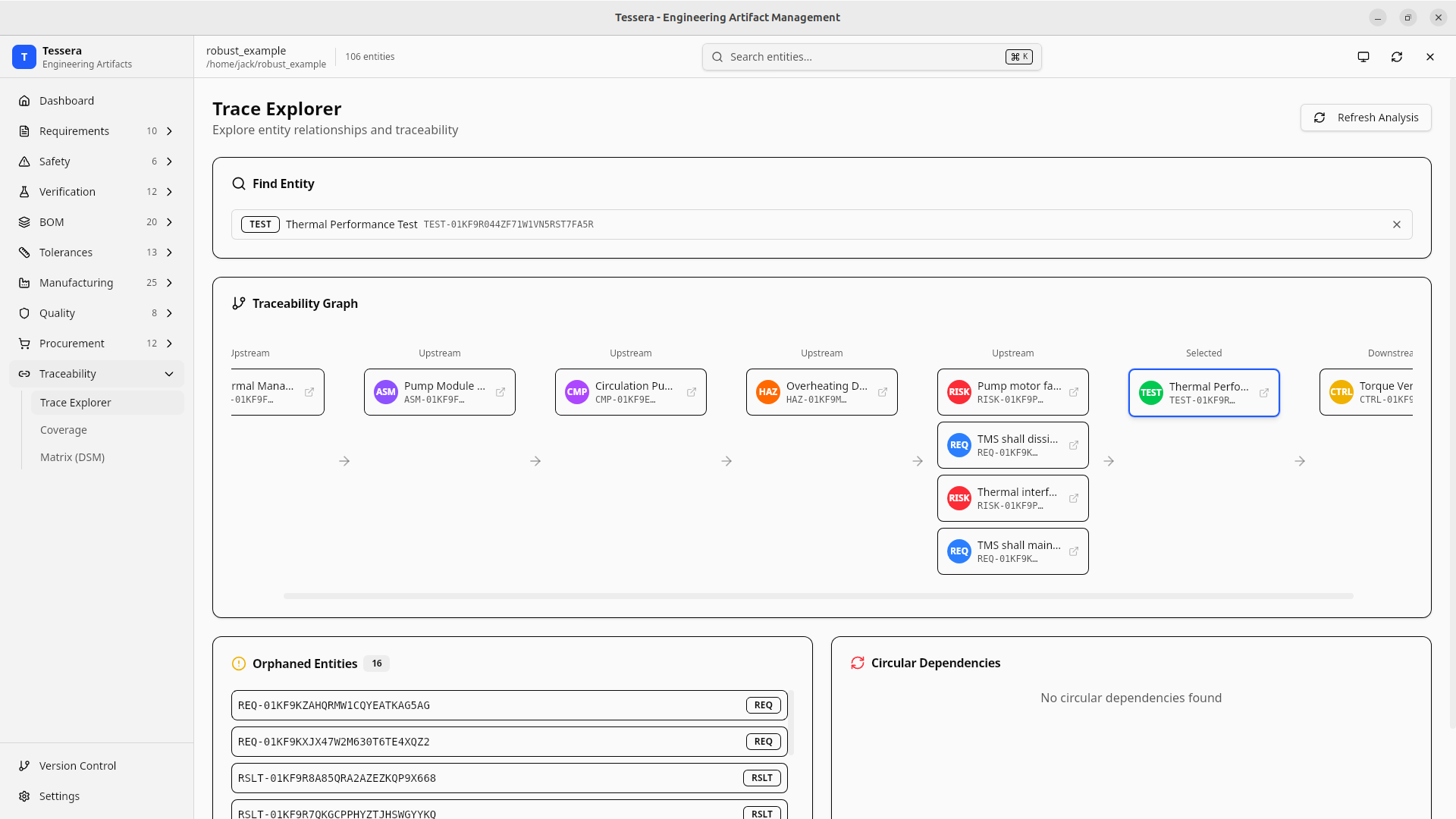Click the monitor display icon in header
Viewport: 1456px width, 819px height.
(1363, 57)
